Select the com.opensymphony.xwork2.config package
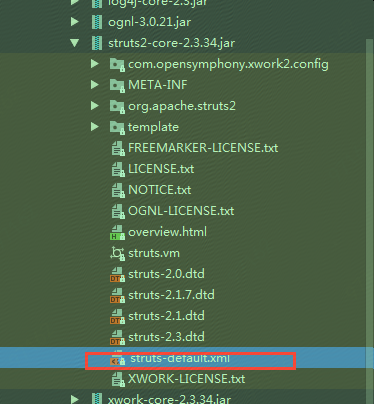Viewport: 374px width, 404px height. tap(228, 64)
